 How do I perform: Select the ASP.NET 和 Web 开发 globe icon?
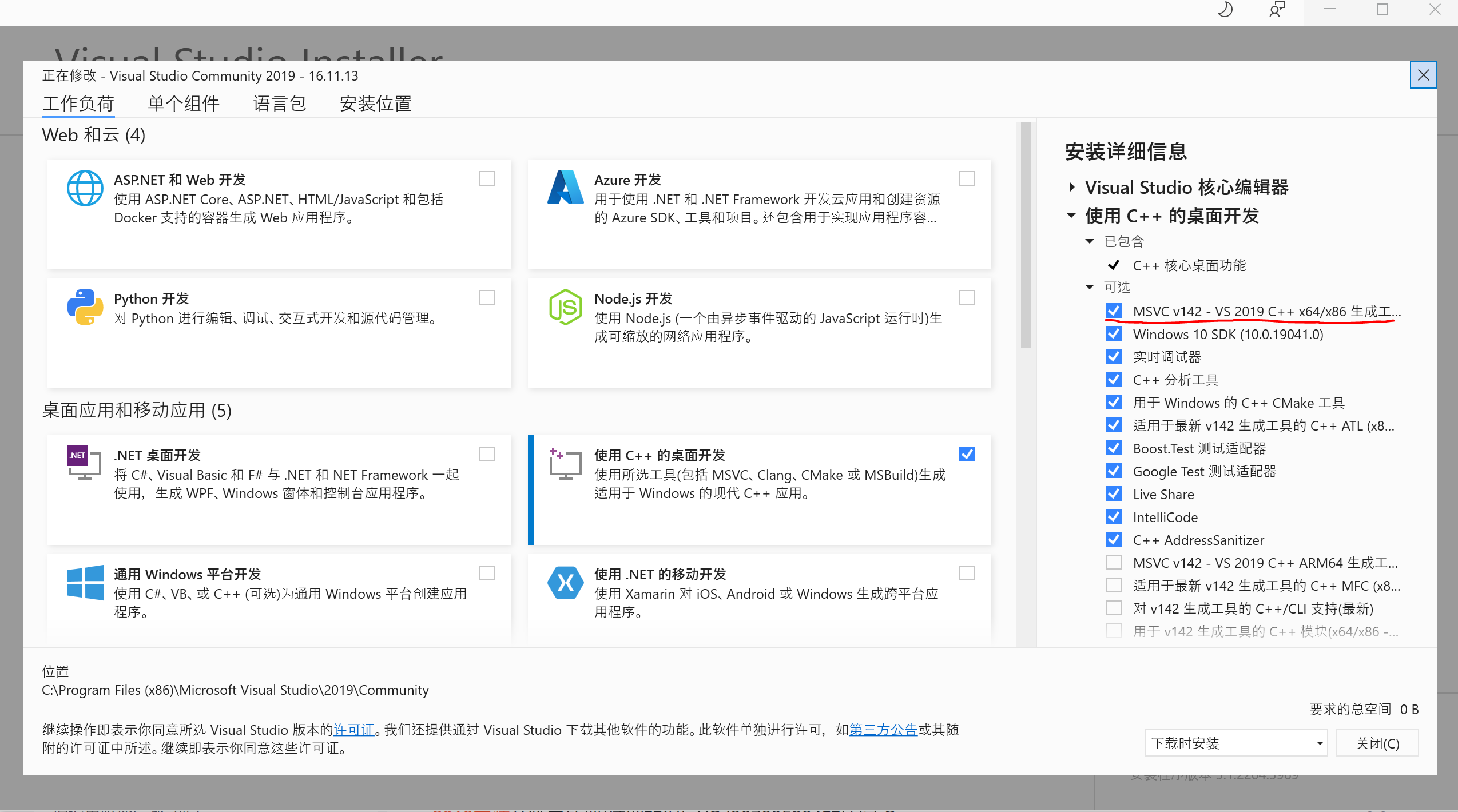[x=85, y=188]
